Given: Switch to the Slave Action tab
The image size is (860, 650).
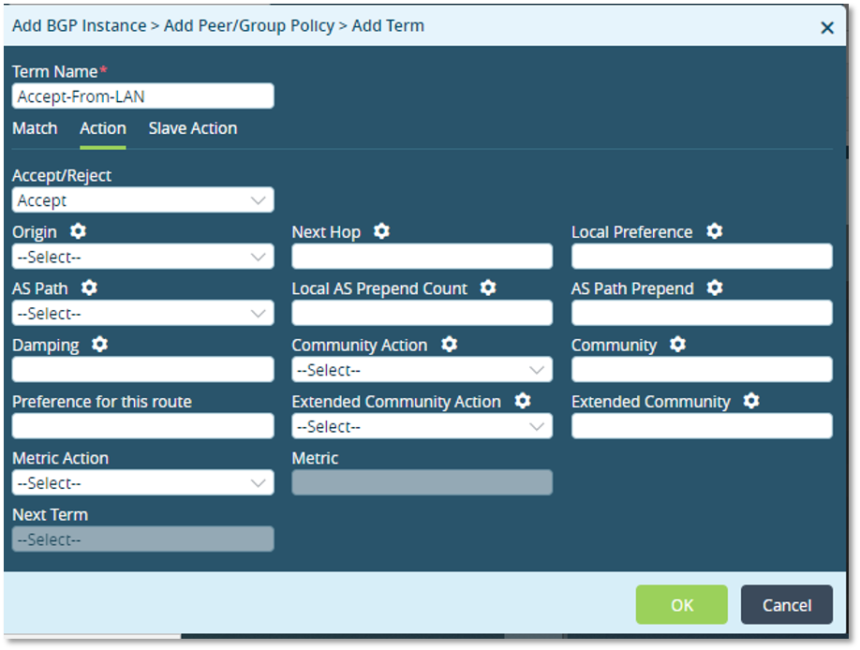Looking at the screenshot, I should point(192,128).
